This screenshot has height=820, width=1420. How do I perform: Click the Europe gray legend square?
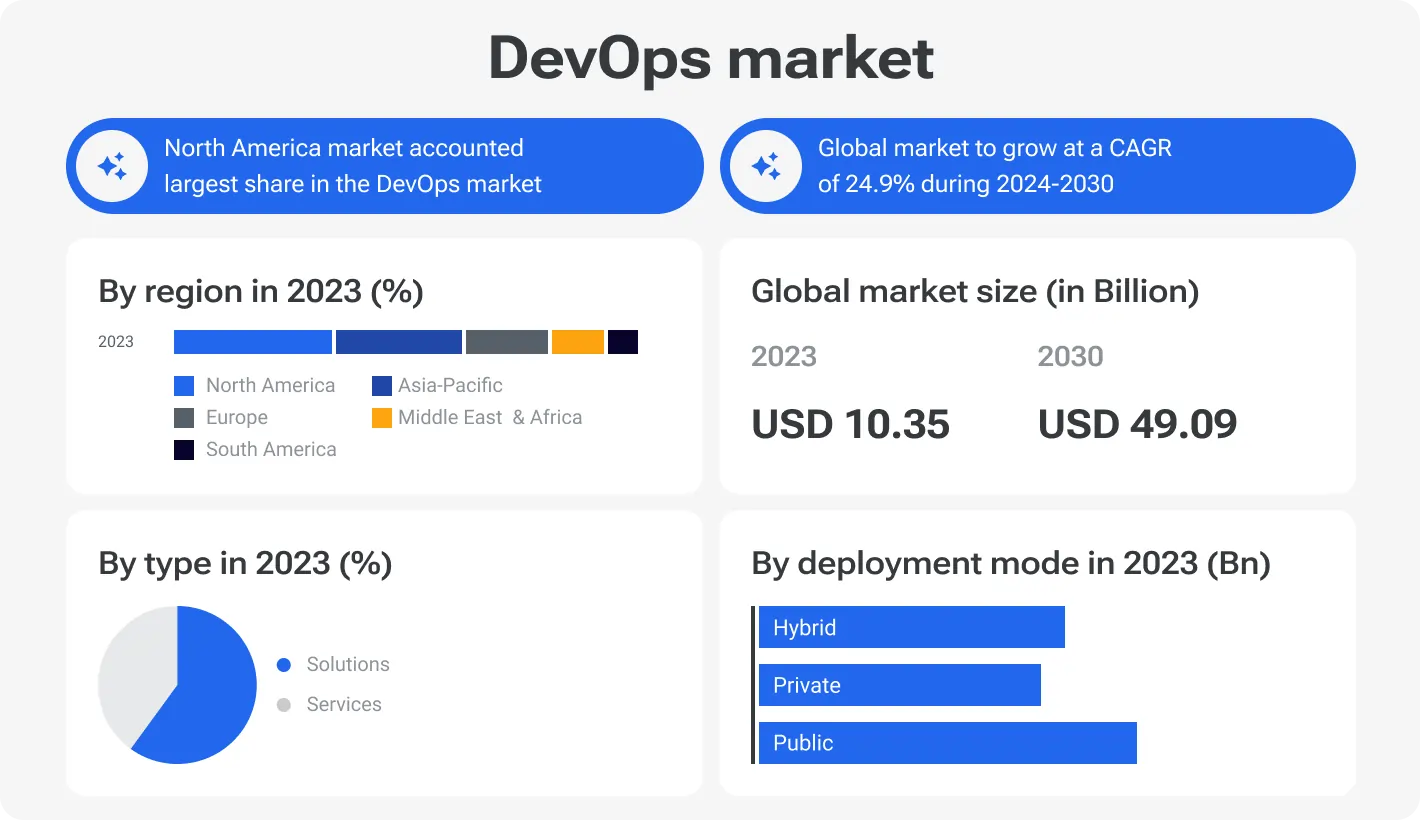(x=183, y=417)
